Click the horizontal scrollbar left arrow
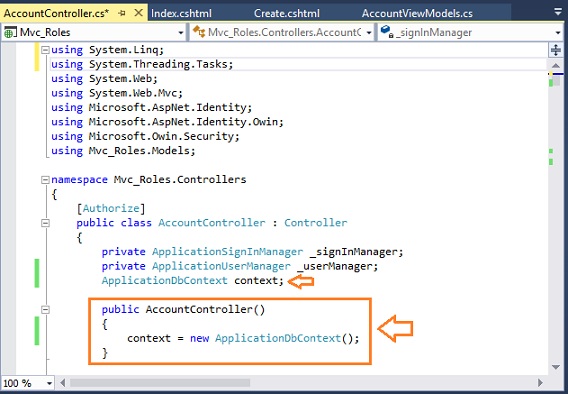This screenshot has height=394, width=568. (x=63, y=383)
